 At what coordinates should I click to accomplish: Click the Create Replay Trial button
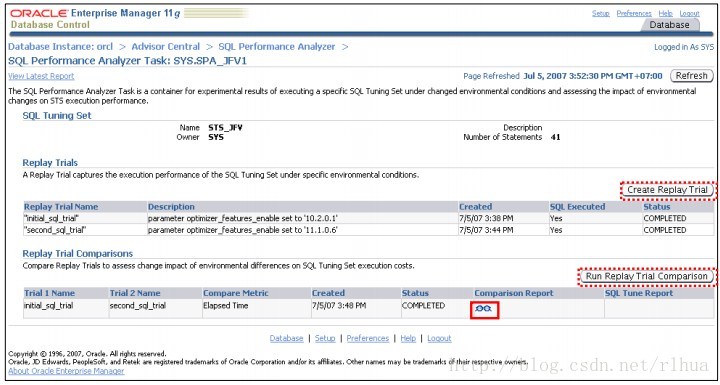tap(668, 190)
